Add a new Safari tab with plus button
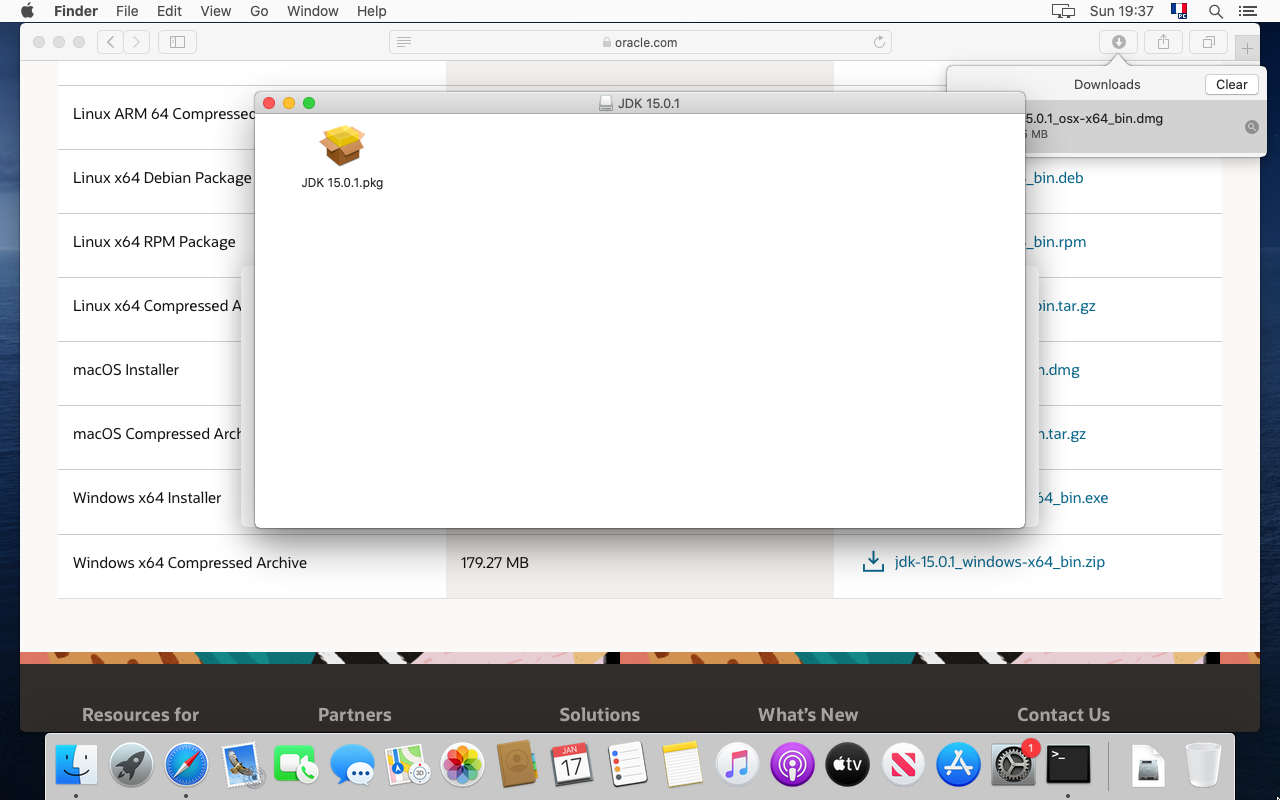The height and width of the screenshot is (800, 1280). tap(1247, 47)
